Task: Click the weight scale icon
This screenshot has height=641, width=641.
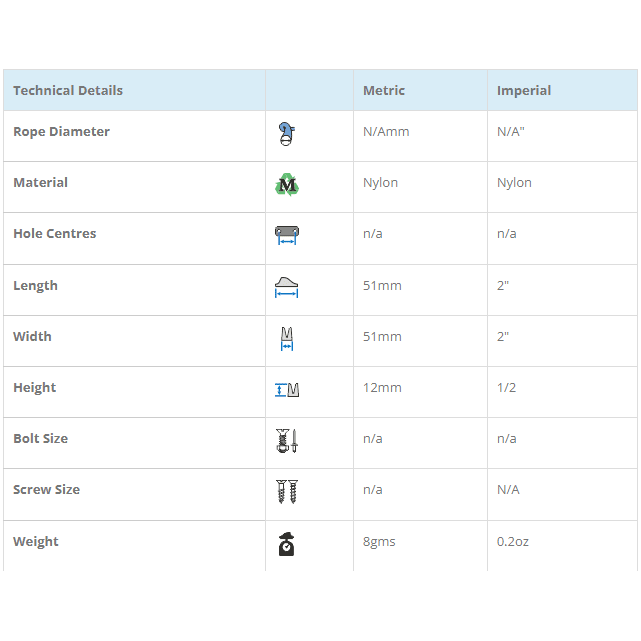Action: coord(287,543)
